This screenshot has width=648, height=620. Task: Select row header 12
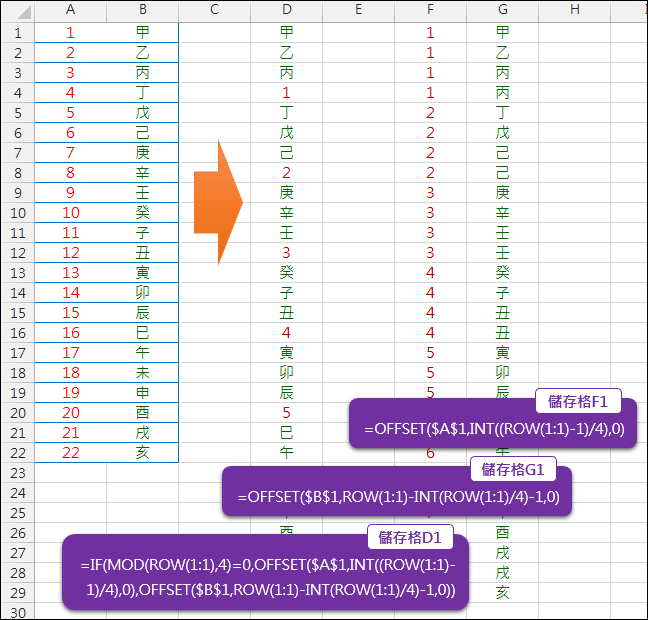click(x=17, y=253)
